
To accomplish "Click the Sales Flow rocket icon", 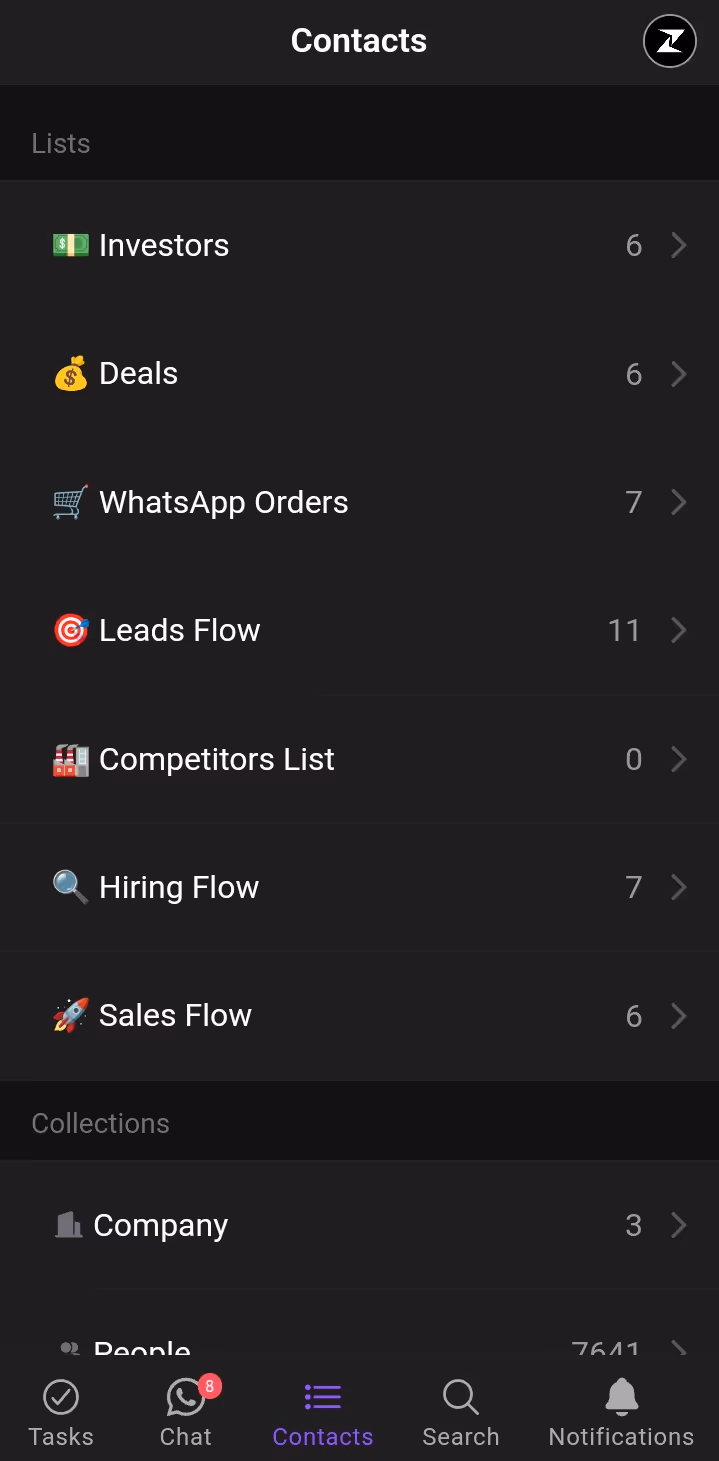I will pos(68,1015).
